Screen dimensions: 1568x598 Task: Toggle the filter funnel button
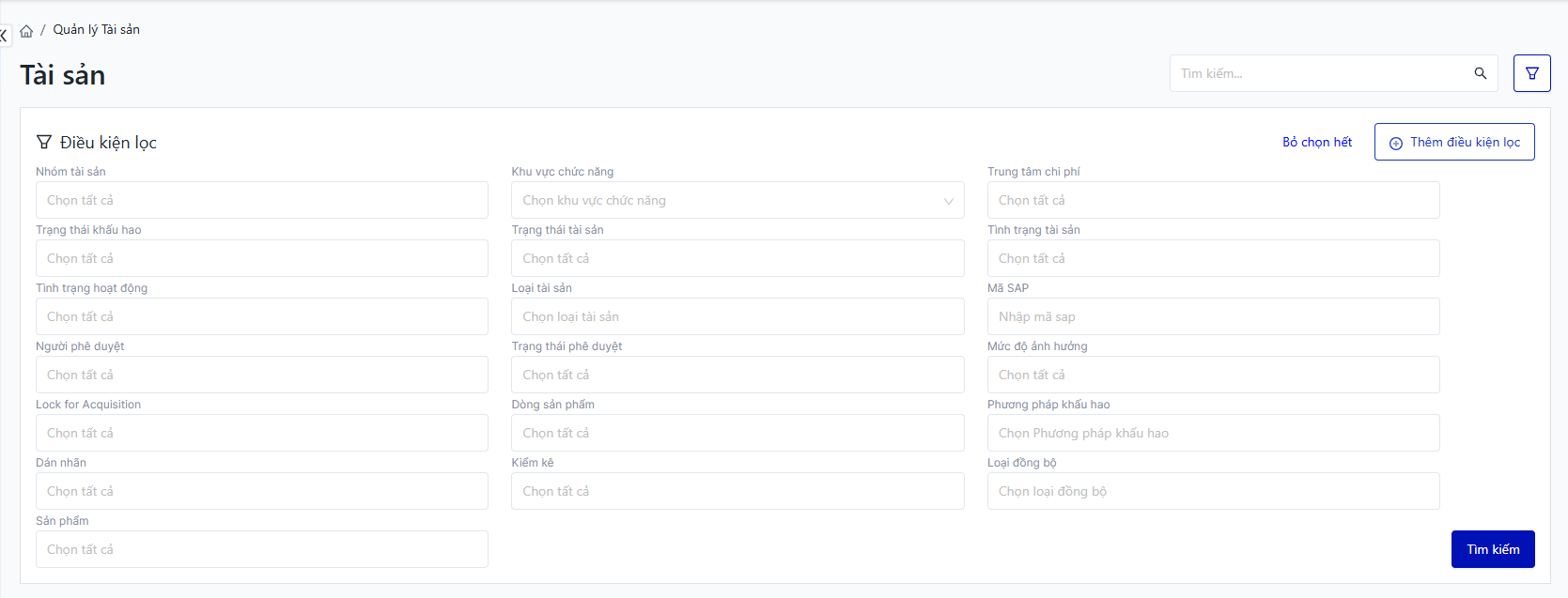click(x=1531, y=73)
